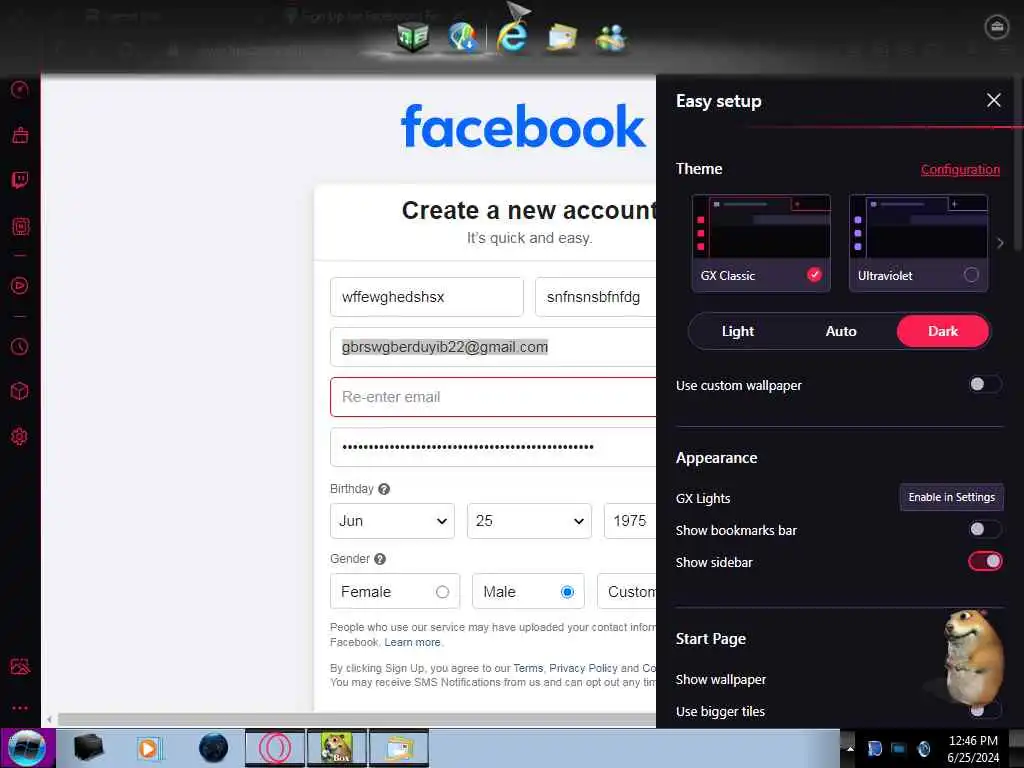
Task: Open GX Control speedometer icon in sidebar
Action: pos(20,89)
